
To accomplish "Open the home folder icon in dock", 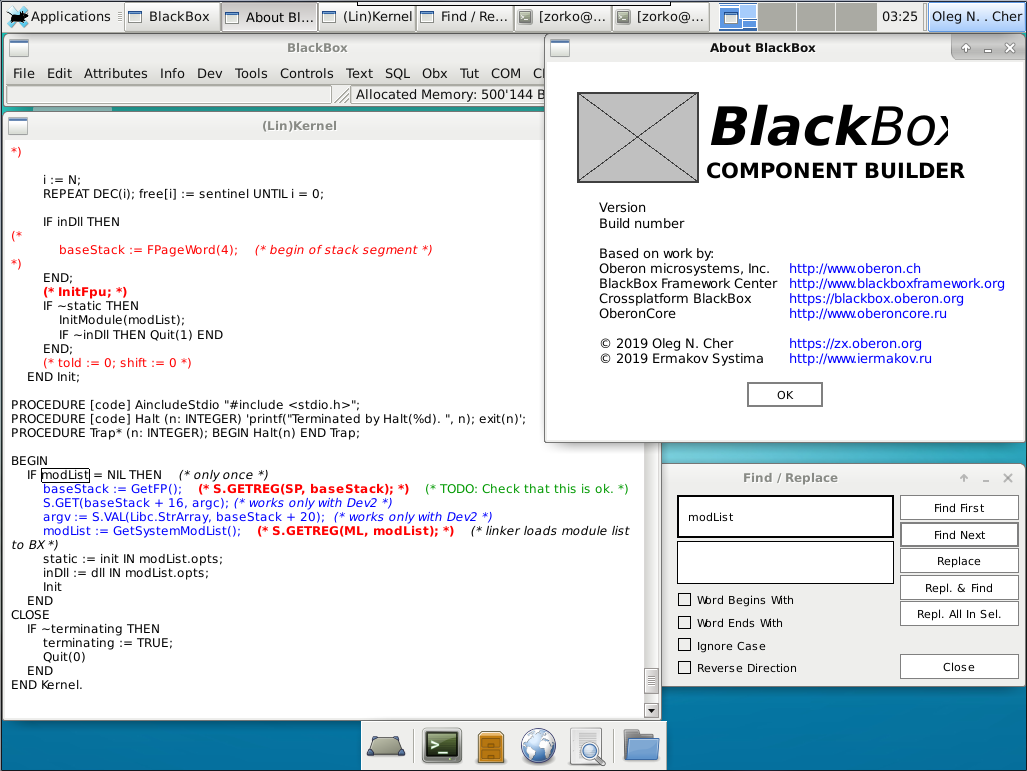I will pos(641,745).
